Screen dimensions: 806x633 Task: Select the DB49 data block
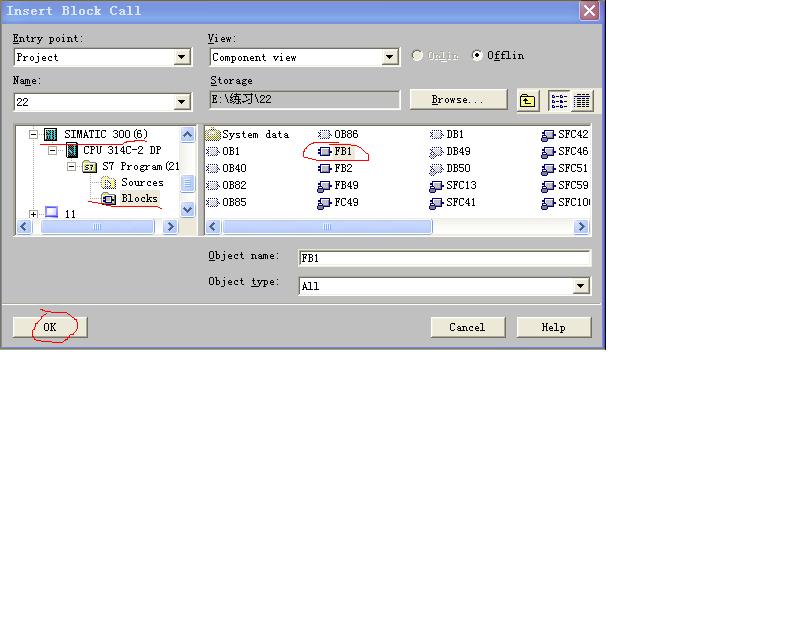(x=450, y=151)
